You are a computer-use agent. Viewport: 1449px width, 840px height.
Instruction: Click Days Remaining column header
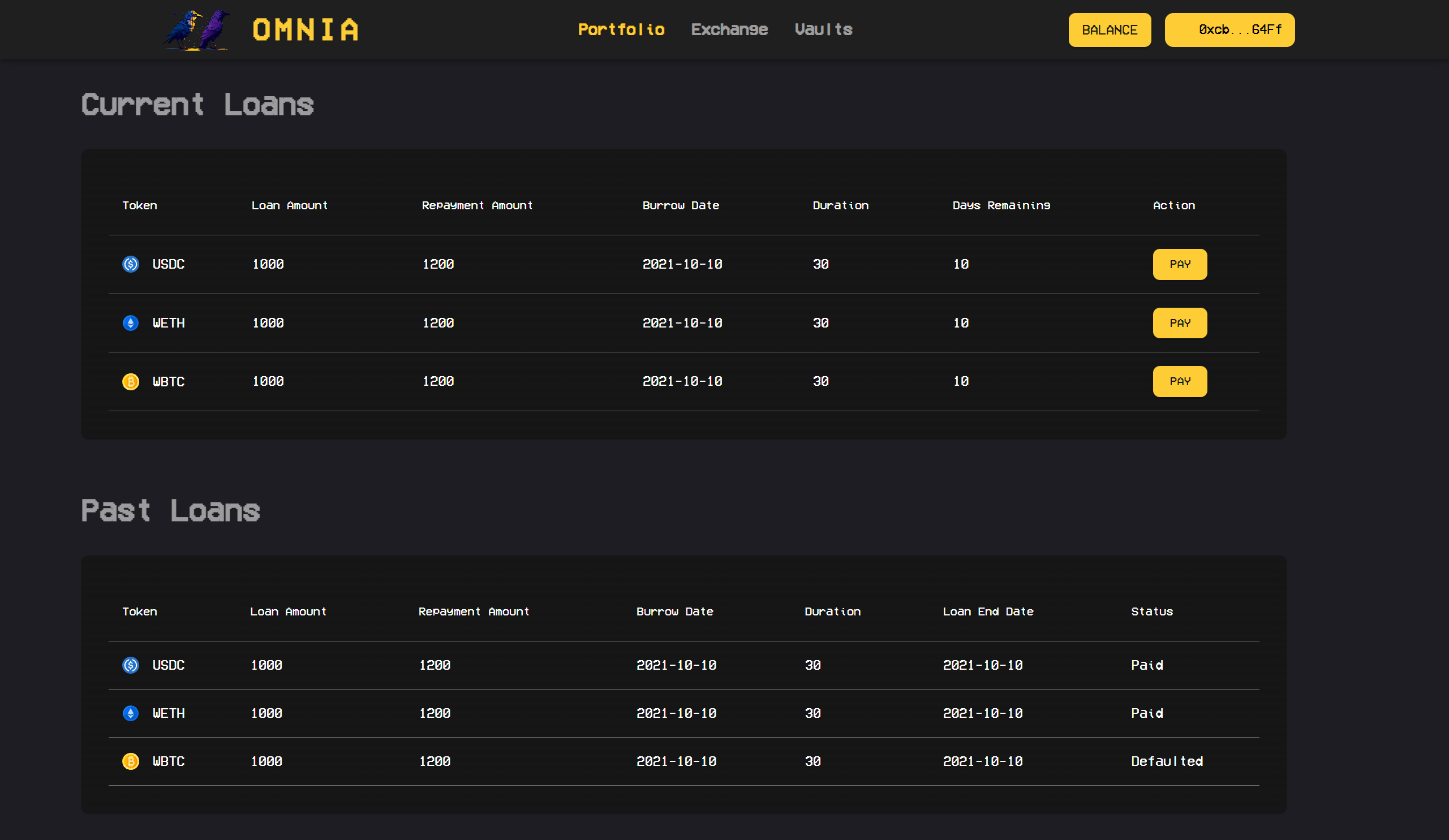pyautogui.click(x=1001, y=205)
